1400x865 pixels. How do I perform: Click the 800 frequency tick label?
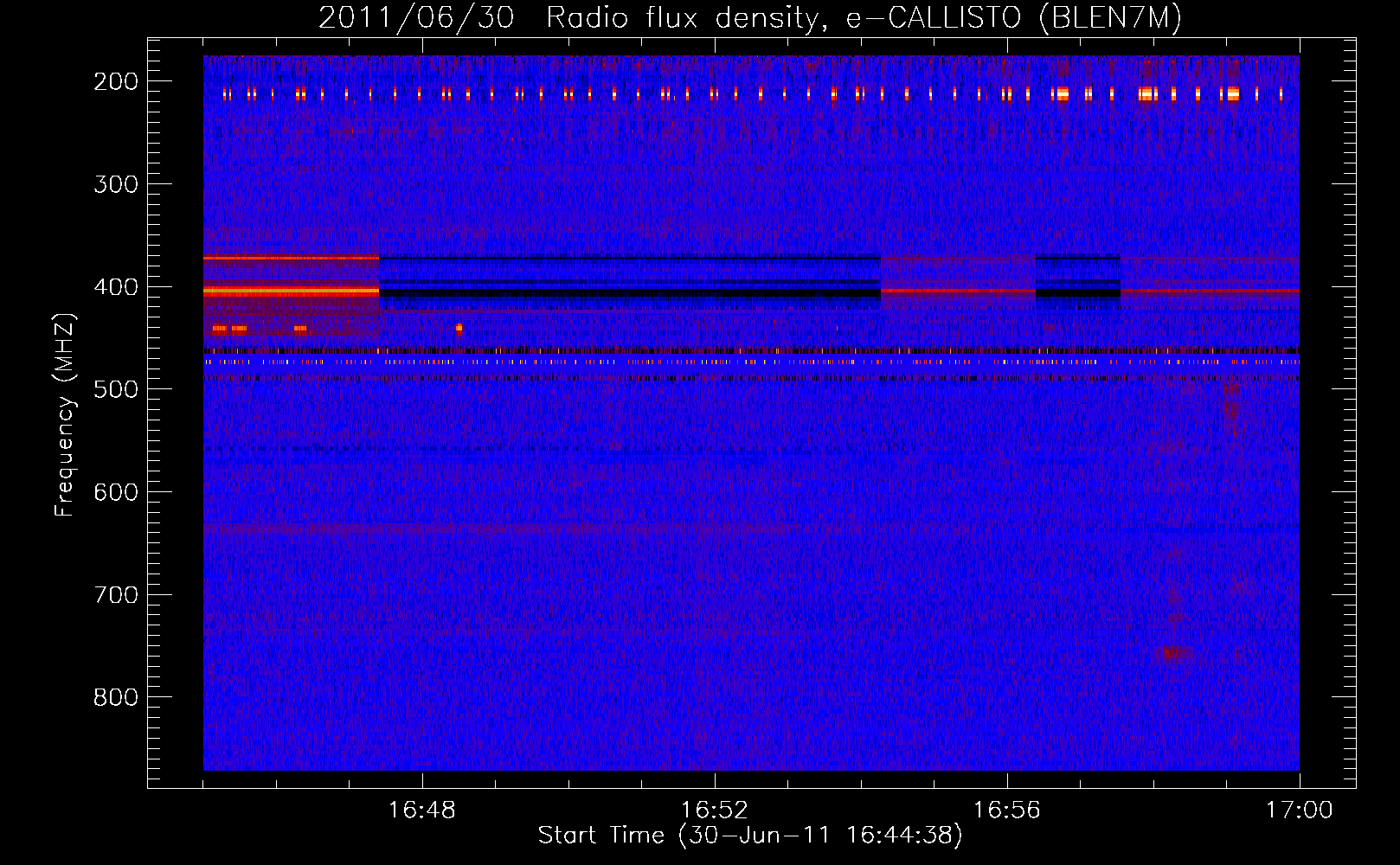coord(116,697)
